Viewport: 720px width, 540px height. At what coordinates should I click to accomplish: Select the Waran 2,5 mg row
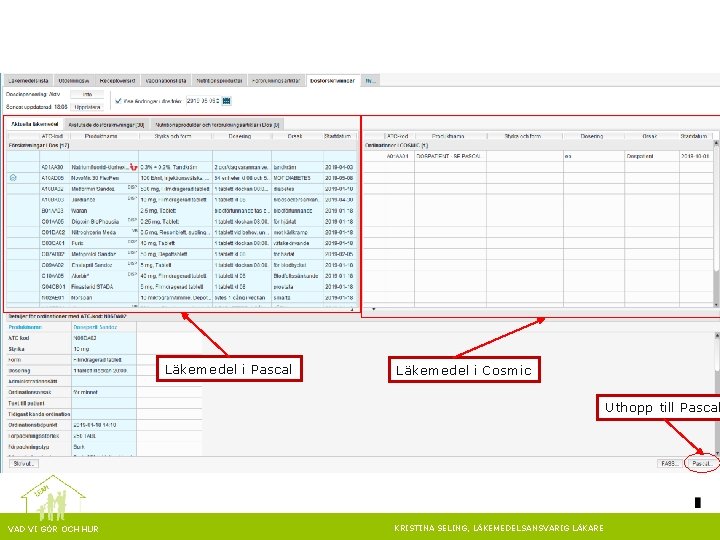coord(182,211)
